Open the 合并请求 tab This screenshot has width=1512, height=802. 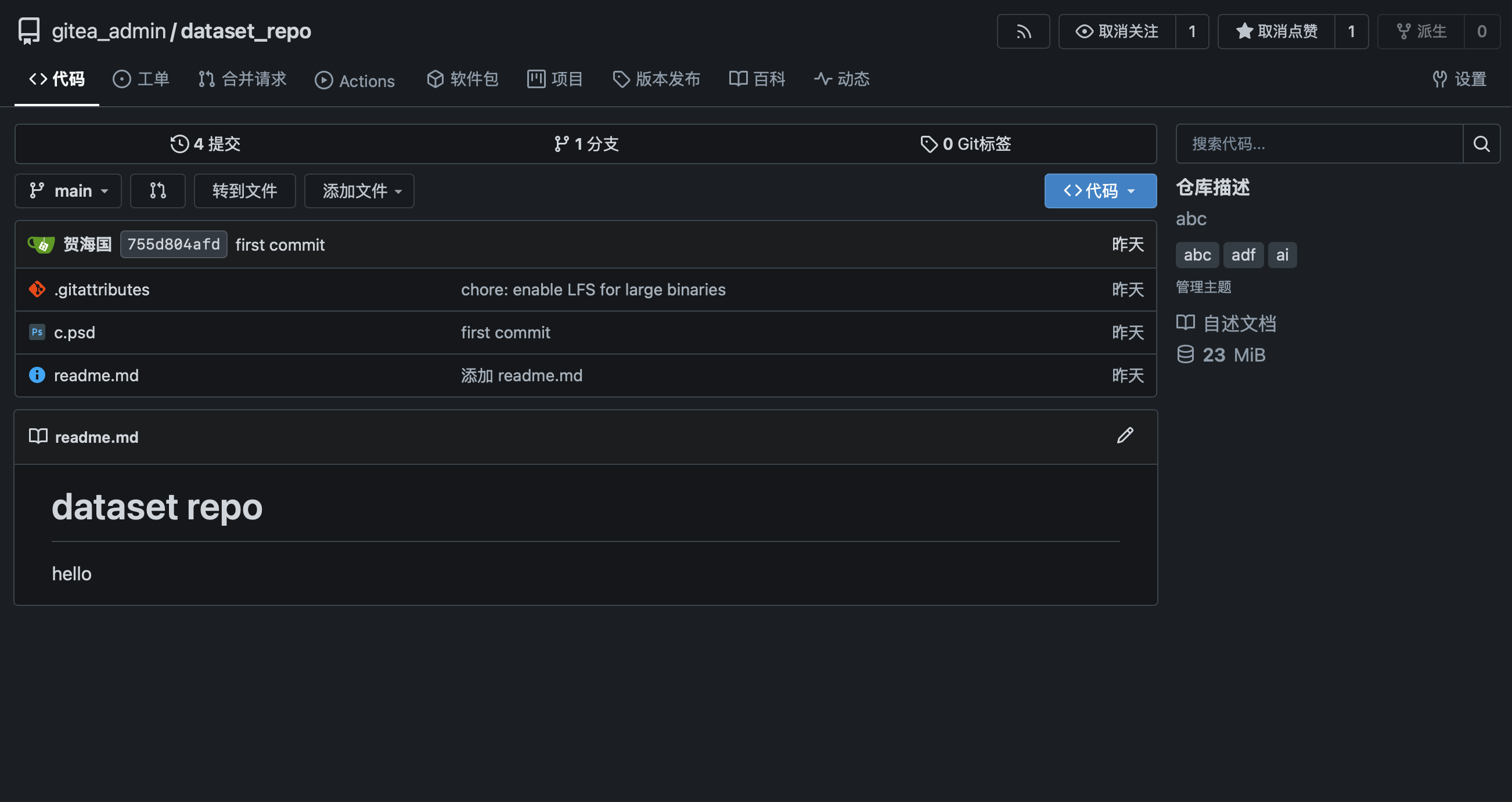(x=242, y=79)
